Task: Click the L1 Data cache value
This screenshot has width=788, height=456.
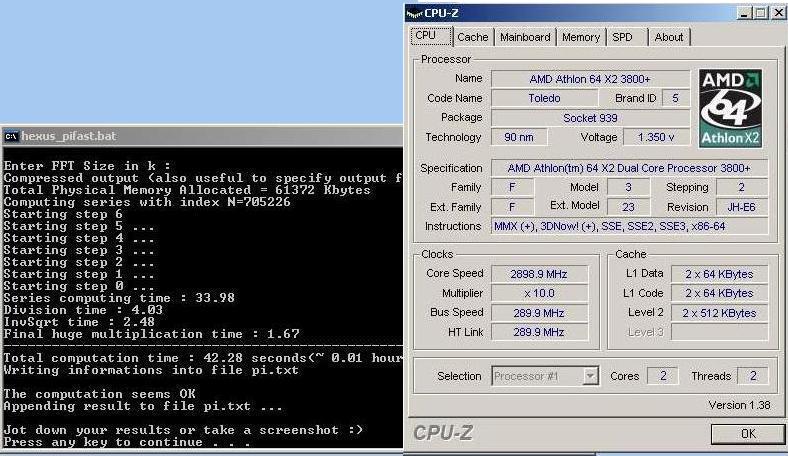Action: pos(719,274)
